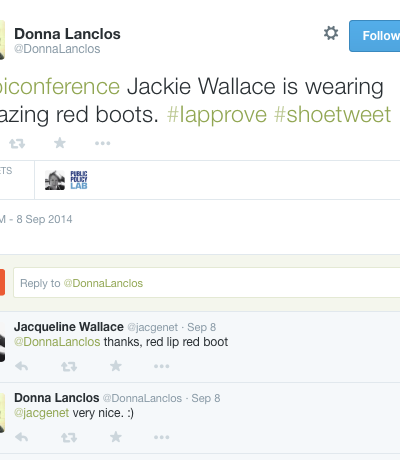Follow Donna Lanclos

pyautogui.click(x=375, y=36)
